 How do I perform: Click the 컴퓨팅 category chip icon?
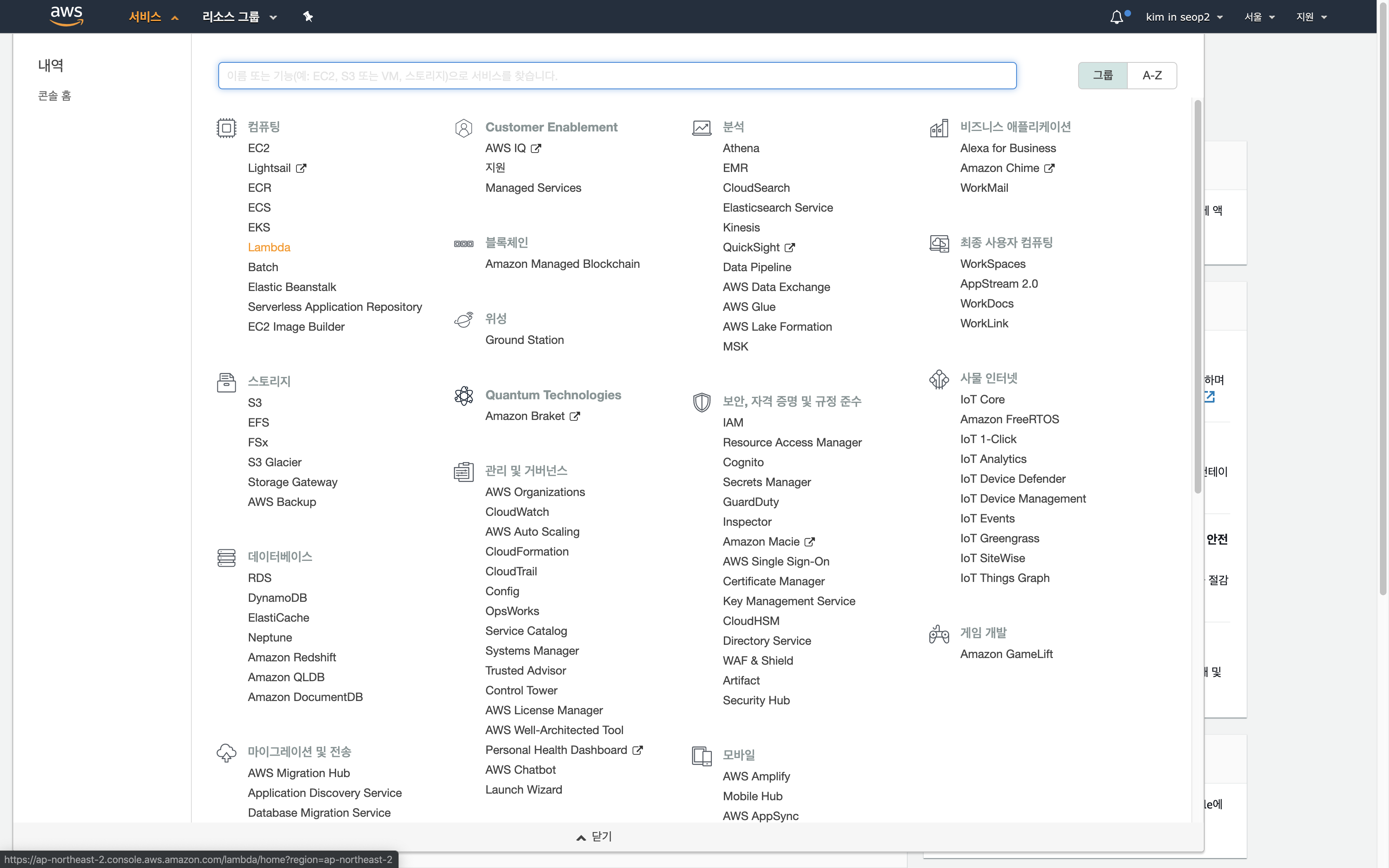(x=226, y=127)
